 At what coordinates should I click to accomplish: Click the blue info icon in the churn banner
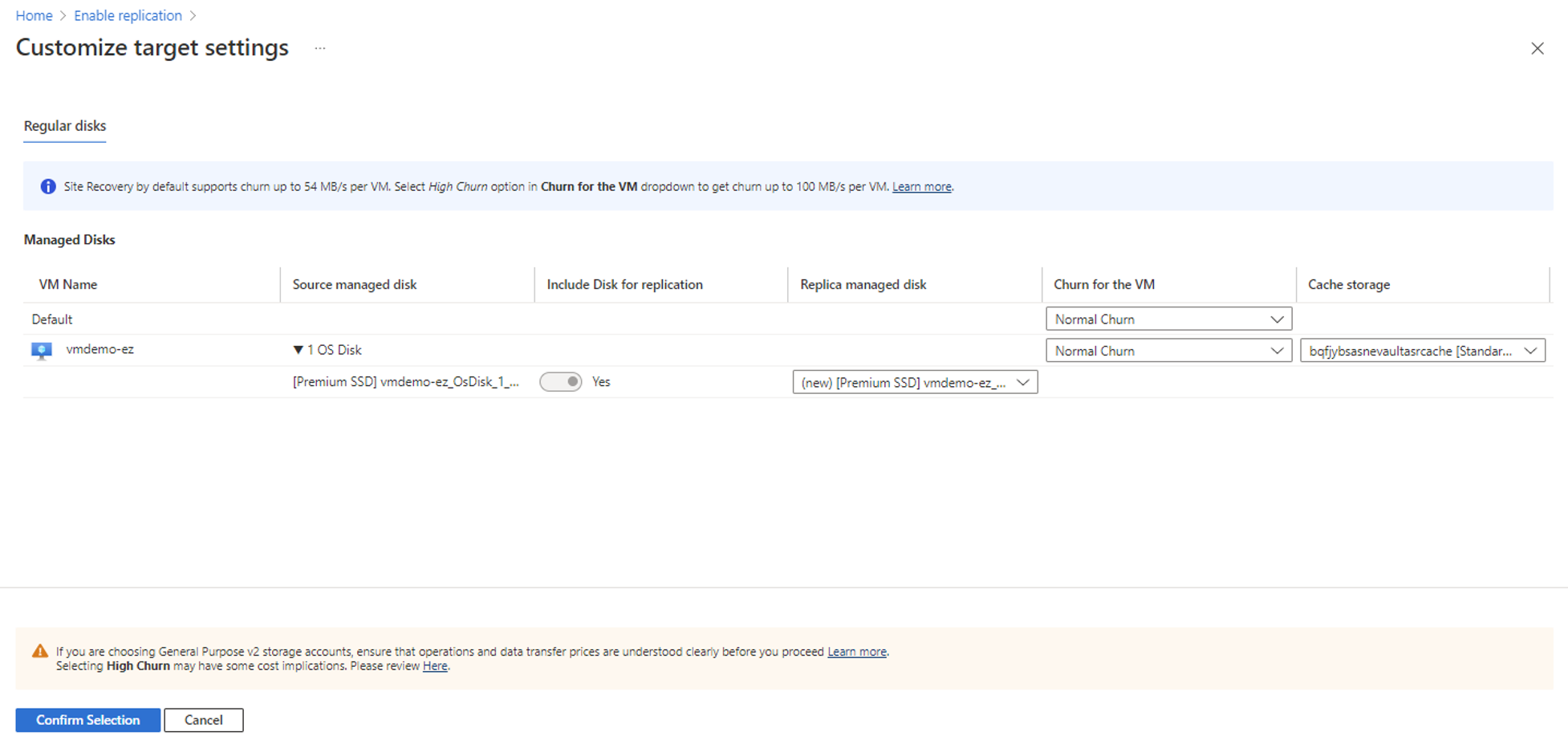click(x=47, y=186)
